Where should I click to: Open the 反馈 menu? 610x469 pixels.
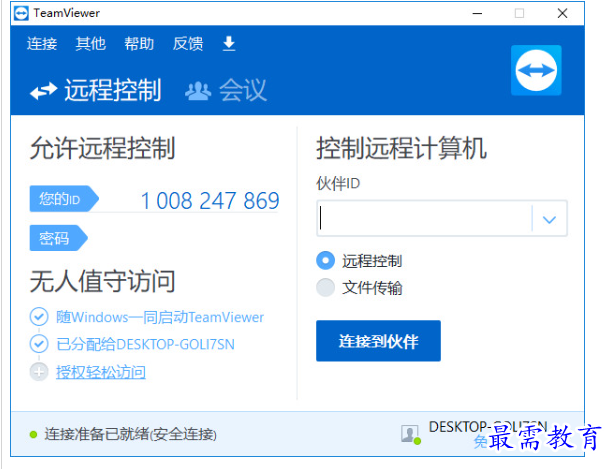pos(188,44)
